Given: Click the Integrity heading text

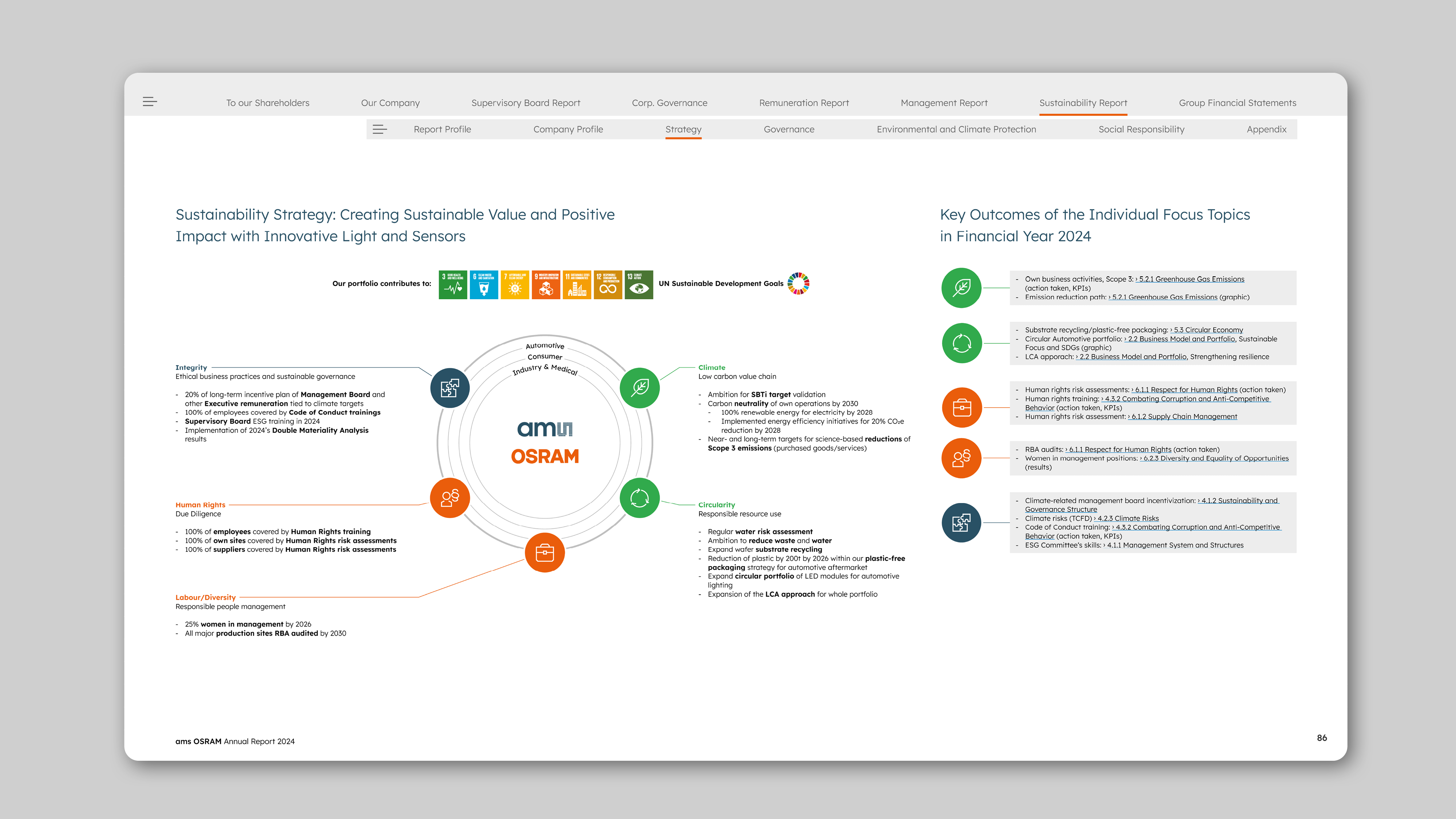Looking at the screenshot, I should point(191,367).
